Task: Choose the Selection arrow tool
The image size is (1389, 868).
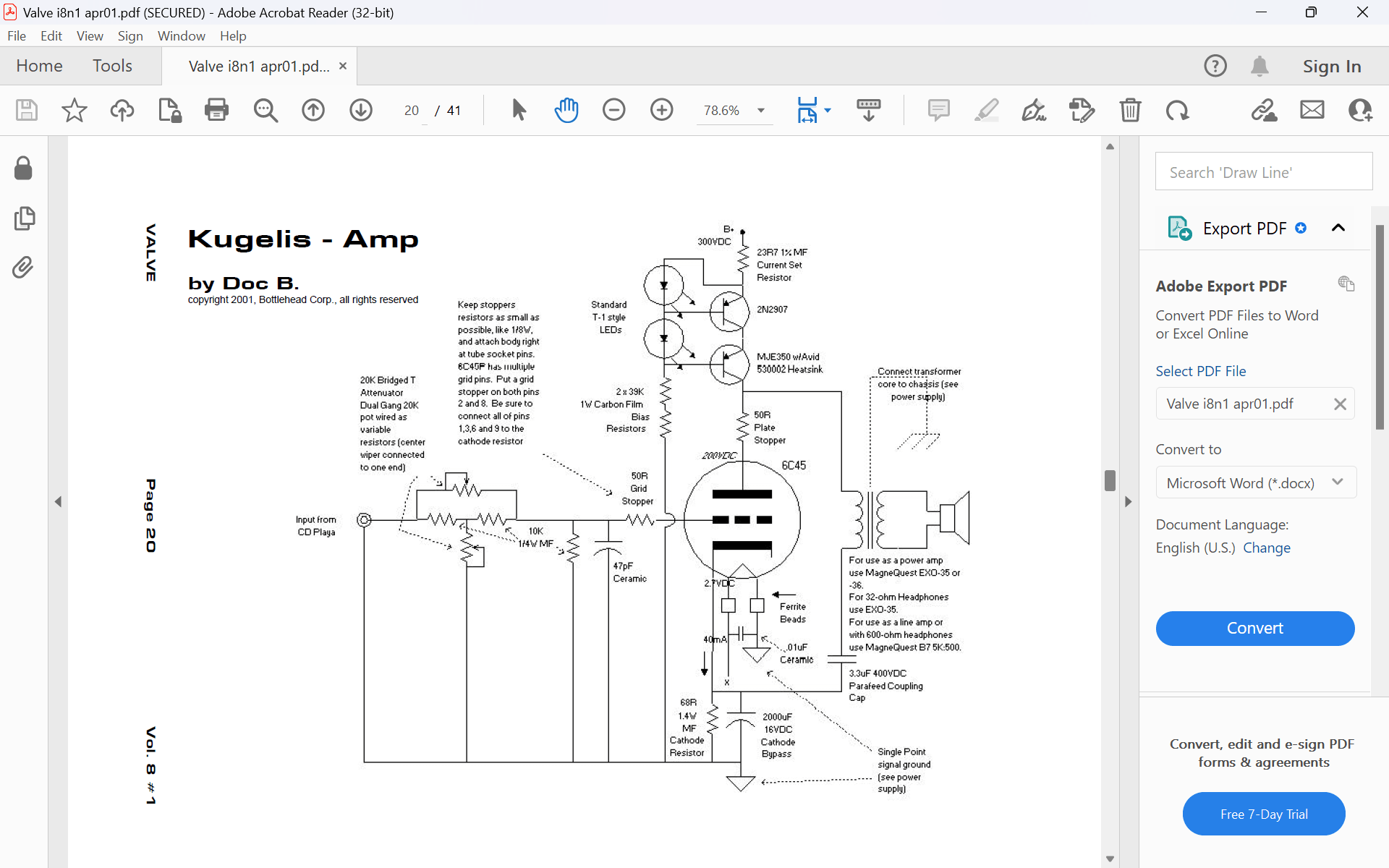Action: [519, 110]
